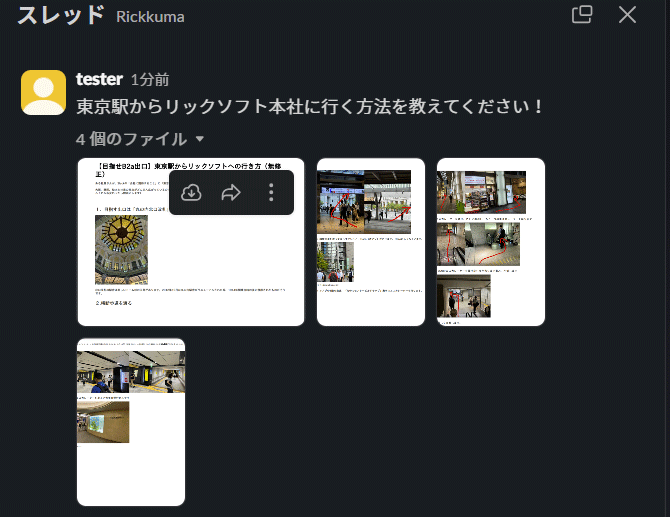The image size is (670, 517).
Task: Click the 1分前 message timestamp
Action: [x=150, y=79]
